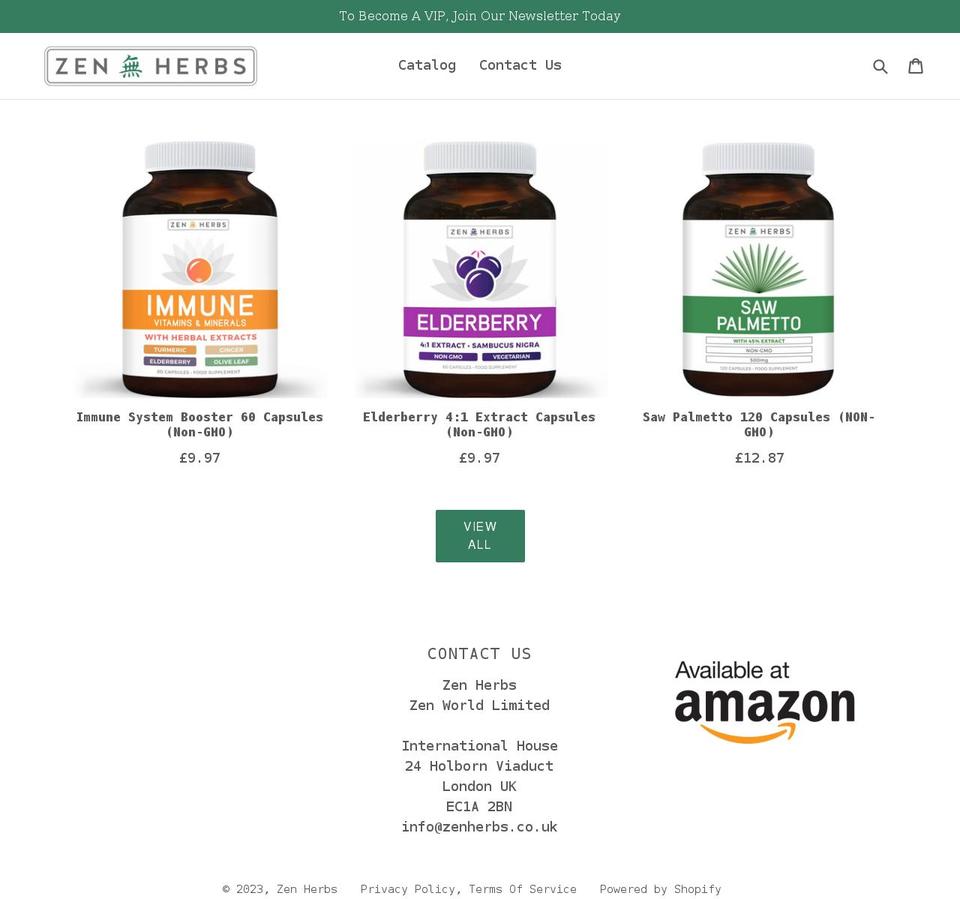Open the shopping cart bag icon
960x899 pixels.
click(915, 66)
